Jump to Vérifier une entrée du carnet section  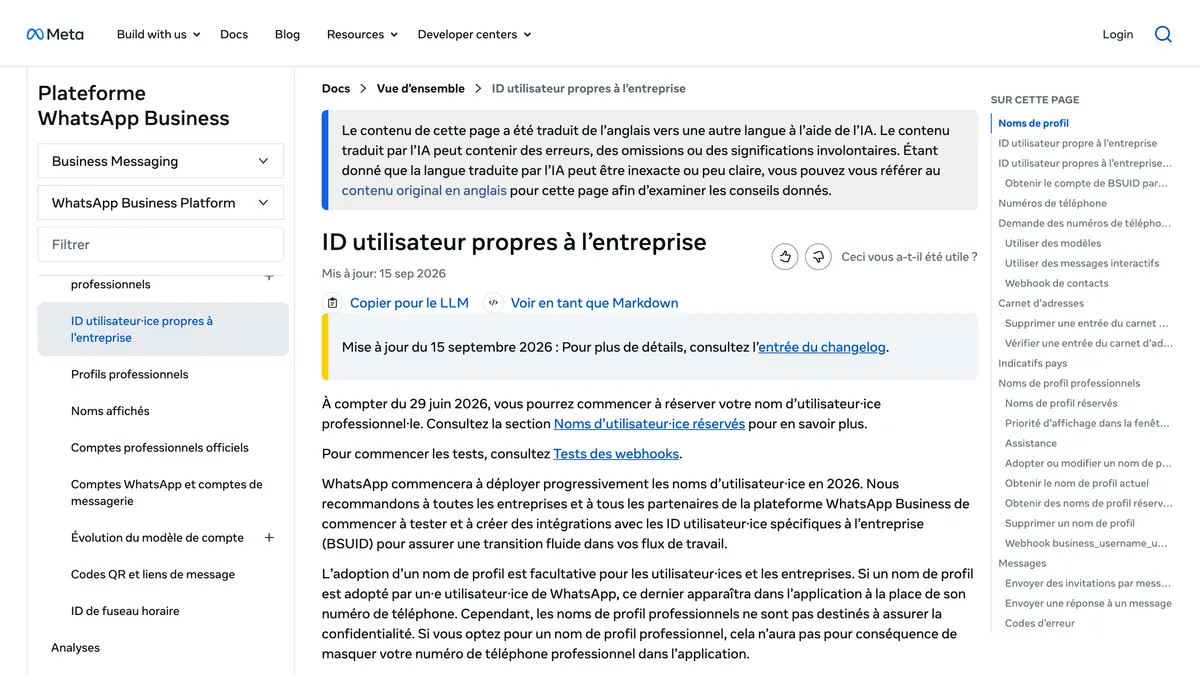click(x=1089, y=343)
